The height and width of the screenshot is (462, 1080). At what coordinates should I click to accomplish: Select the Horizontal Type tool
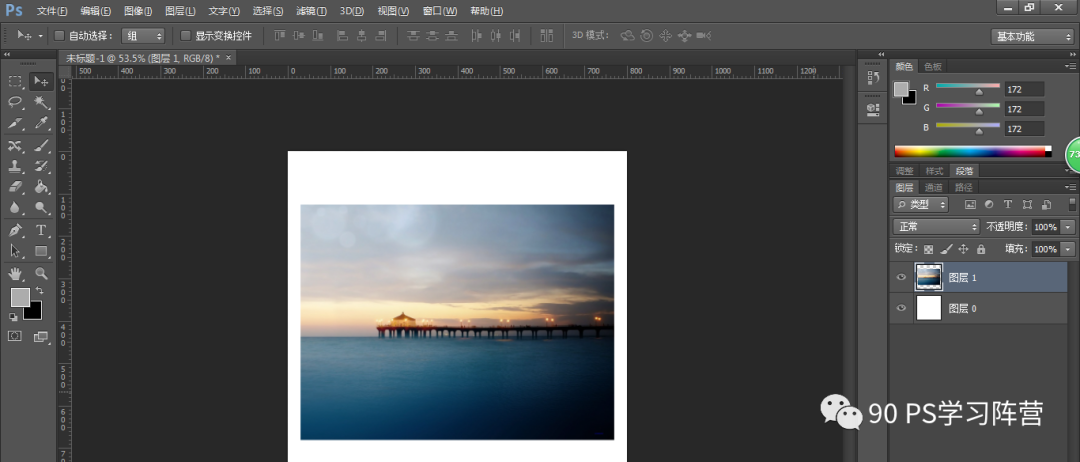point(42,230)
